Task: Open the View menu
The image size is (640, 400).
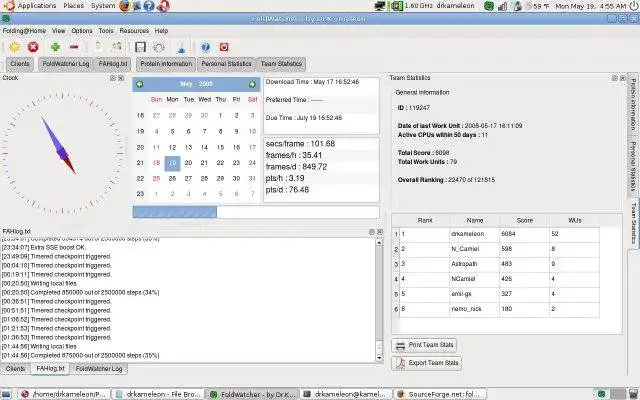Action: click(58, 31)
